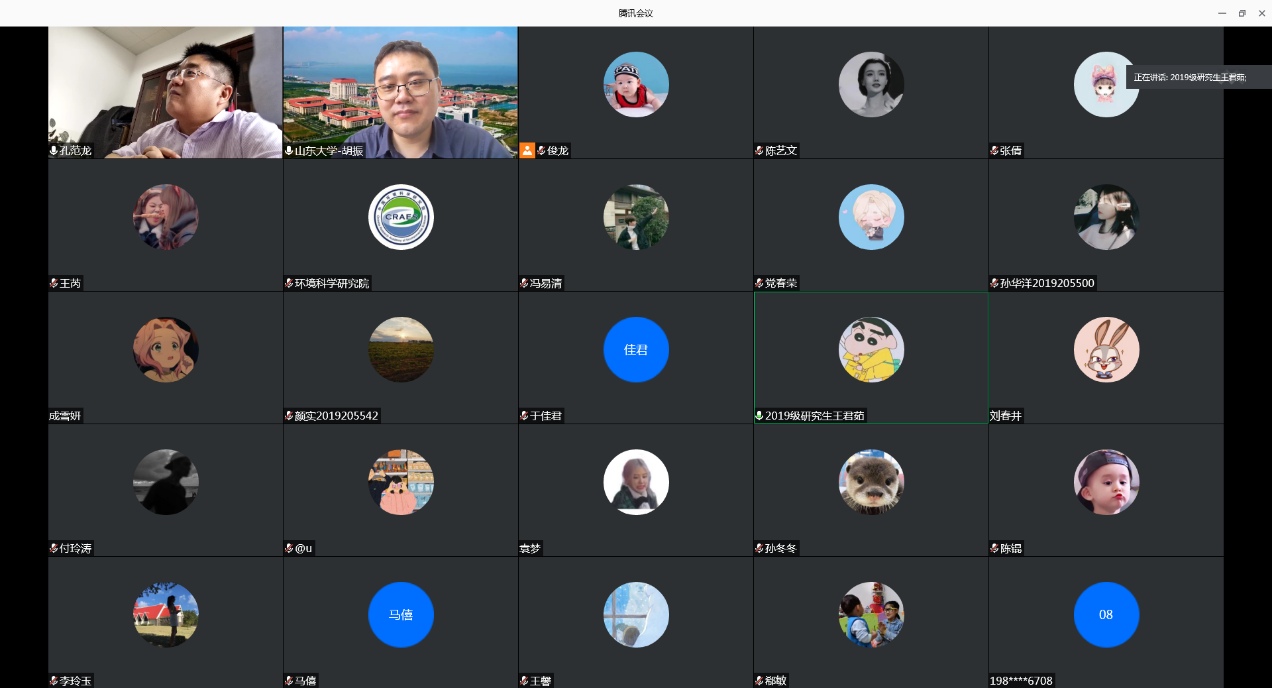Restore down the 腾讯会议 window
1272x688 pixels.
(x=1242, y=13)
